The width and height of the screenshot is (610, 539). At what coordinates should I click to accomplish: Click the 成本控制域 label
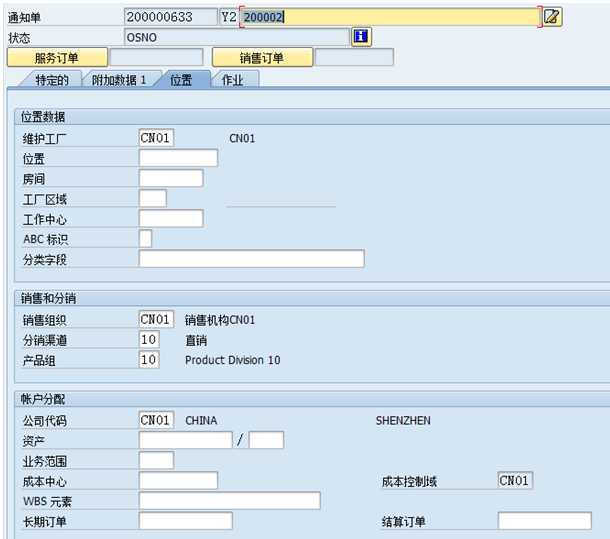click(409, 482)
